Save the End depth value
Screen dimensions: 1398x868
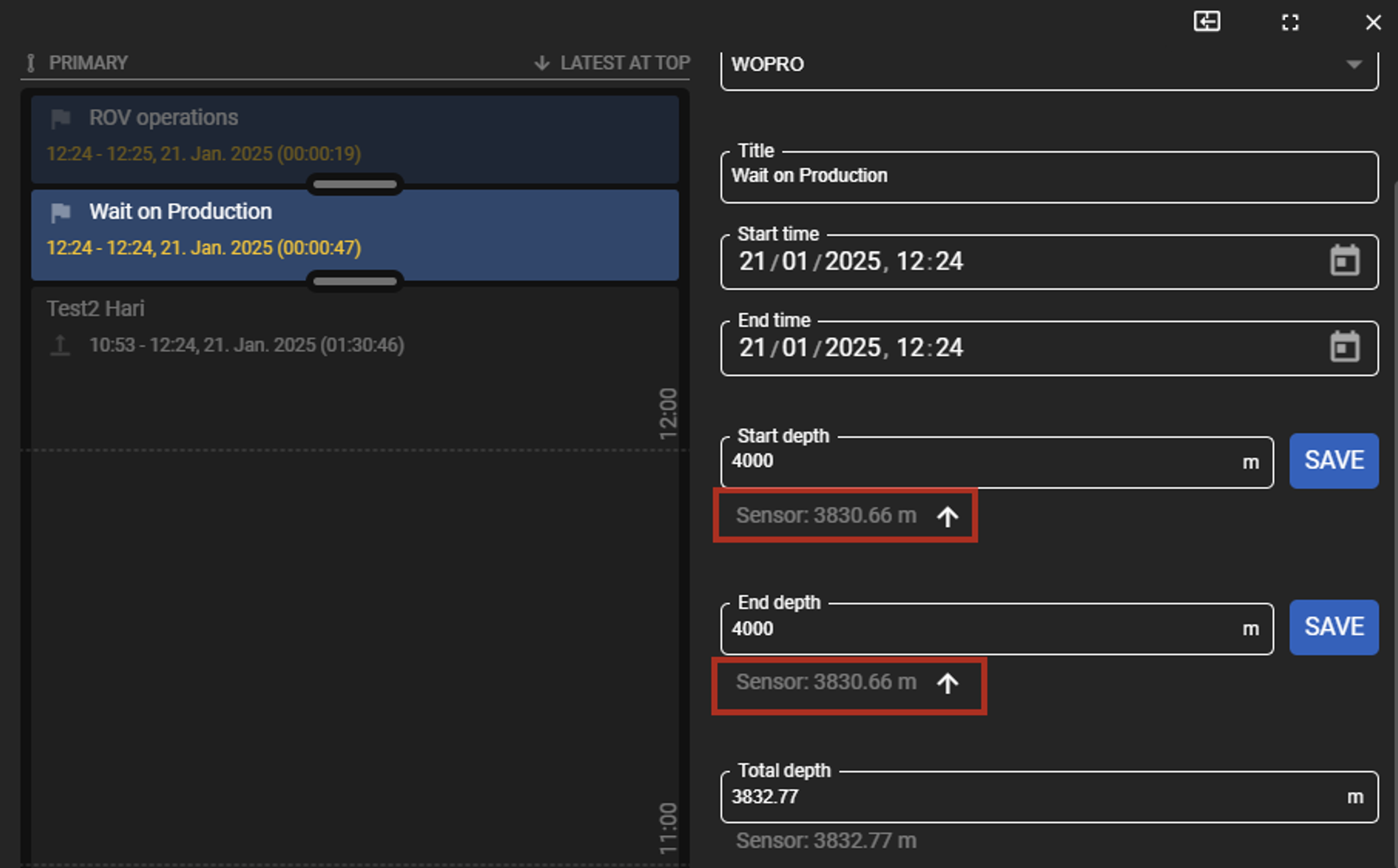click(1334, 627)
